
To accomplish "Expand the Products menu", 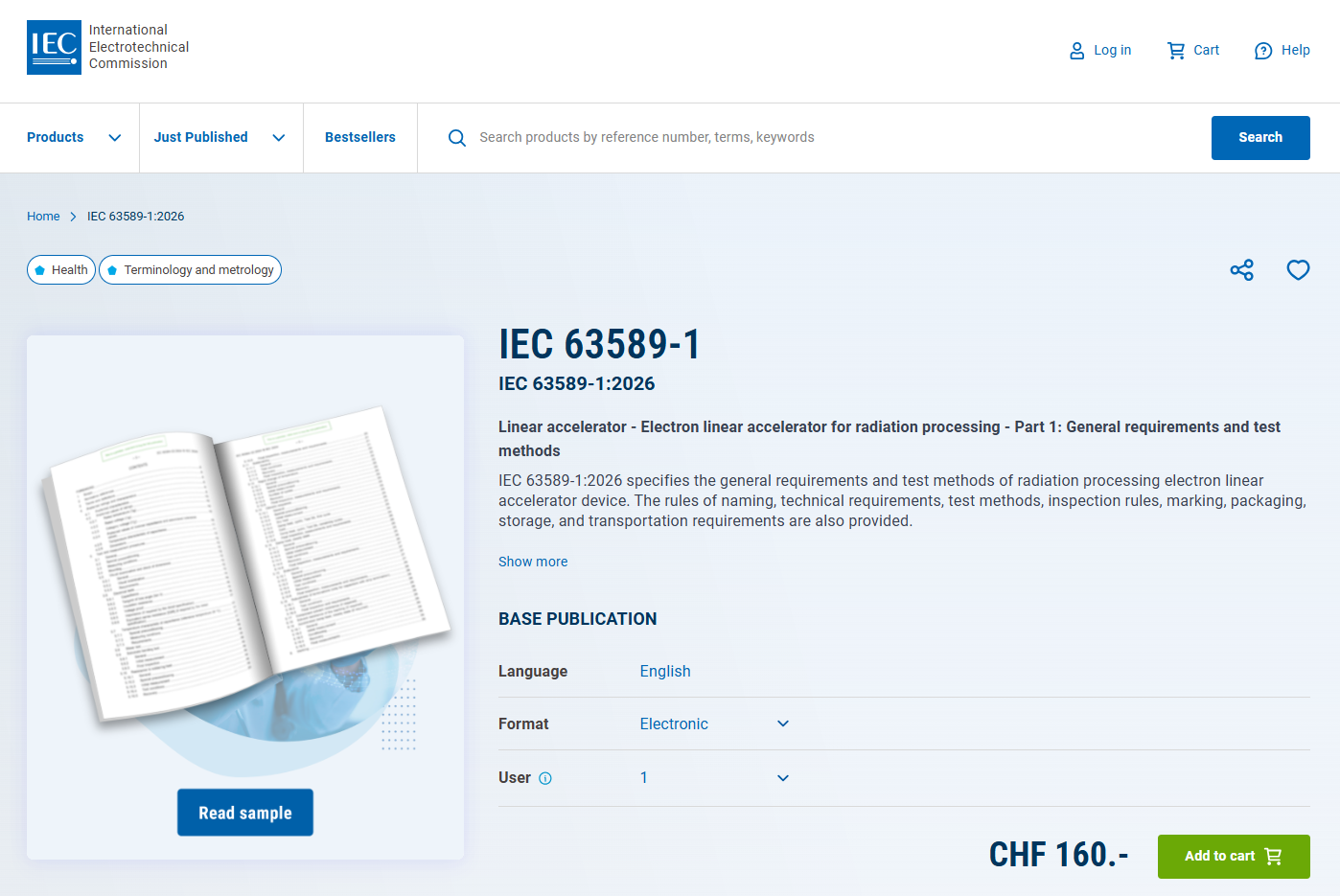I will [x=74, y=138].
